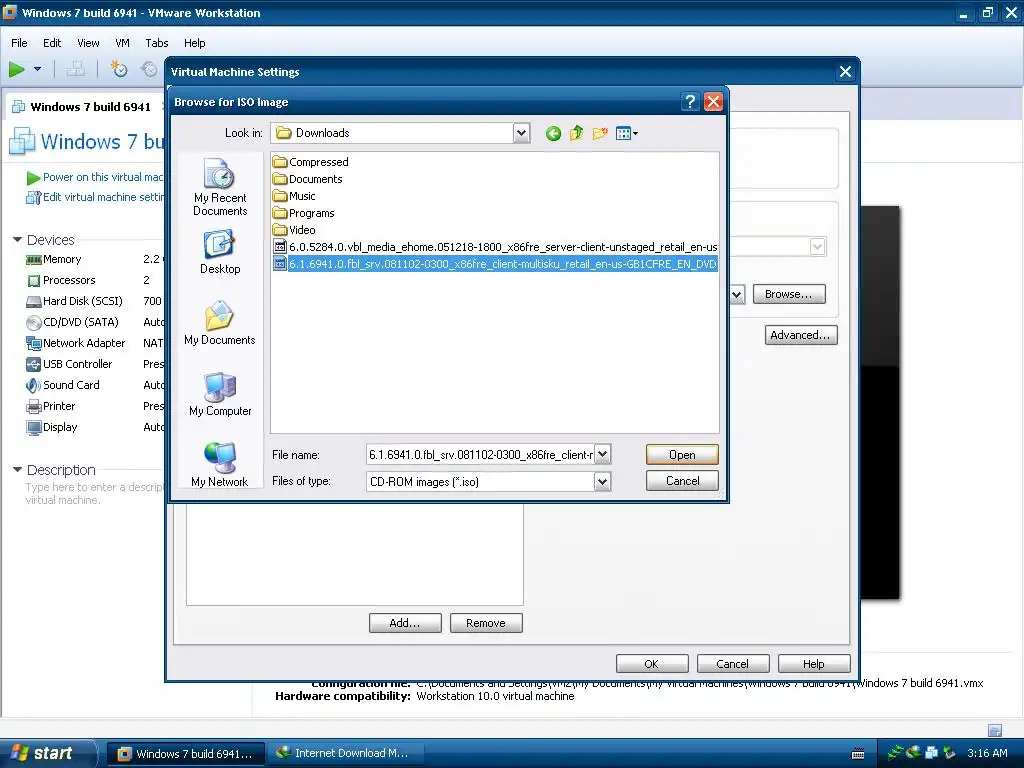Open the VM menu
This screenshot has width=1024, height=768.
coord(122,43)
